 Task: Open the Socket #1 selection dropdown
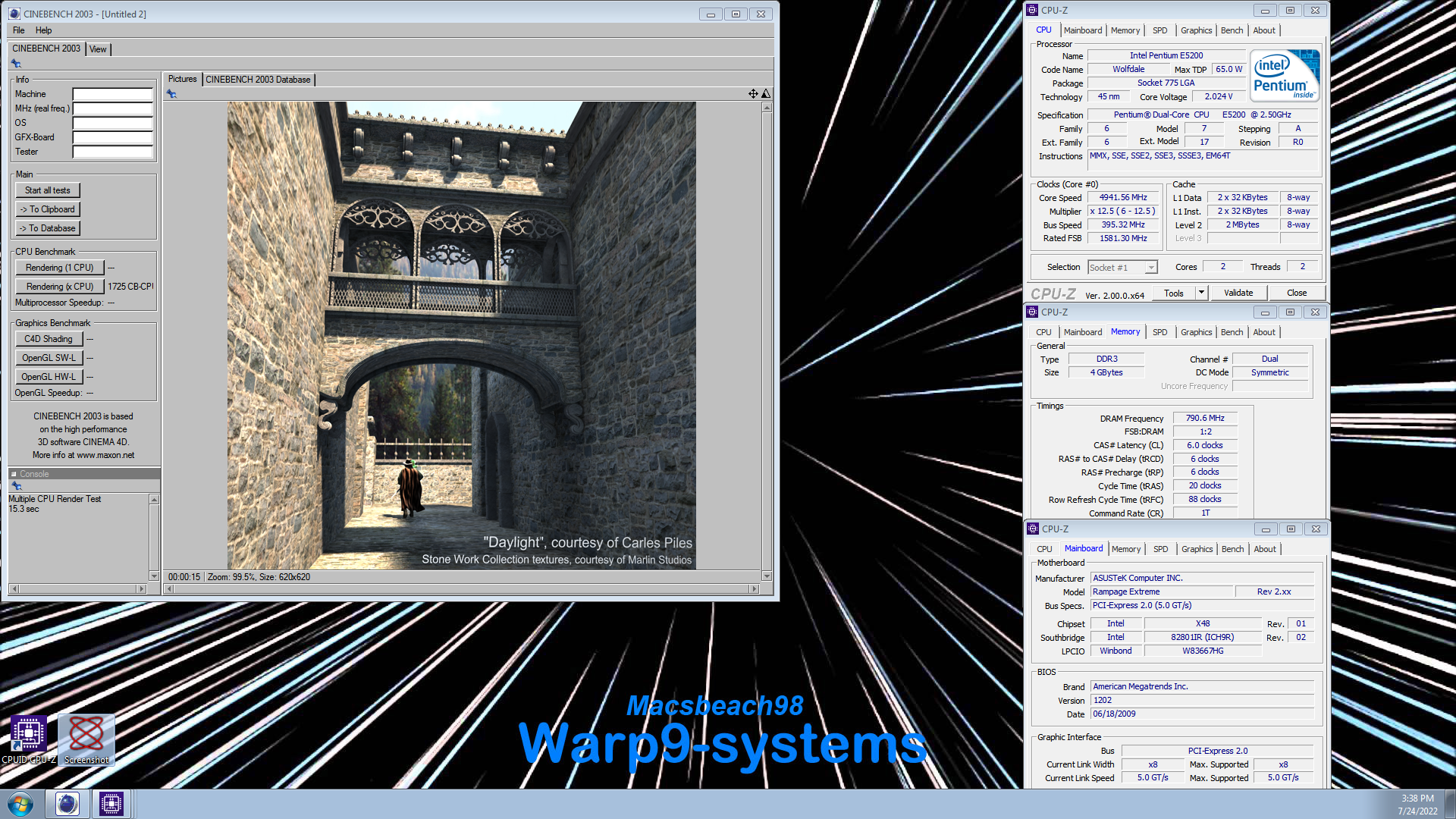[1151, 268]
